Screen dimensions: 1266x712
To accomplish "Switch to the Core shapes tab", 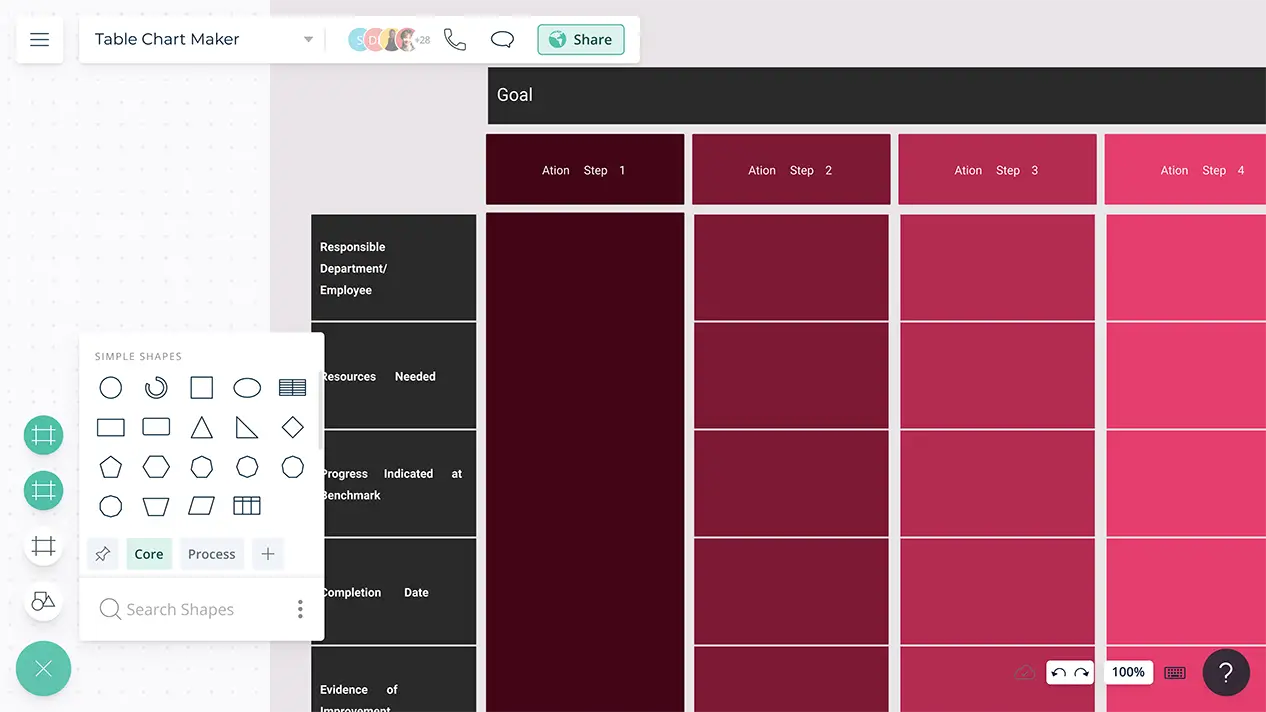I will click(x=149, y=554).
